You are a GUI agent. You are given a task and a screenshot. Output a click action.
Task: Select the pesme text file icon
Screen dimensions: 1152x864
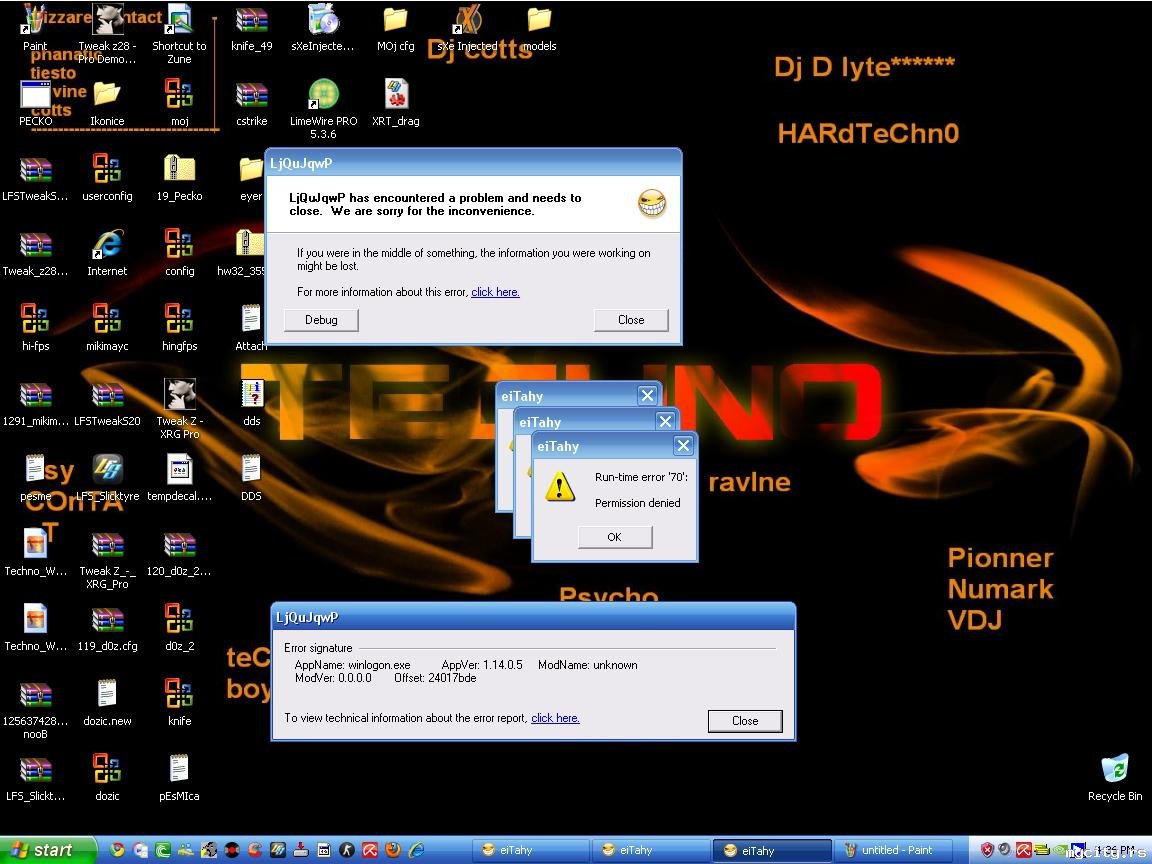35,478
